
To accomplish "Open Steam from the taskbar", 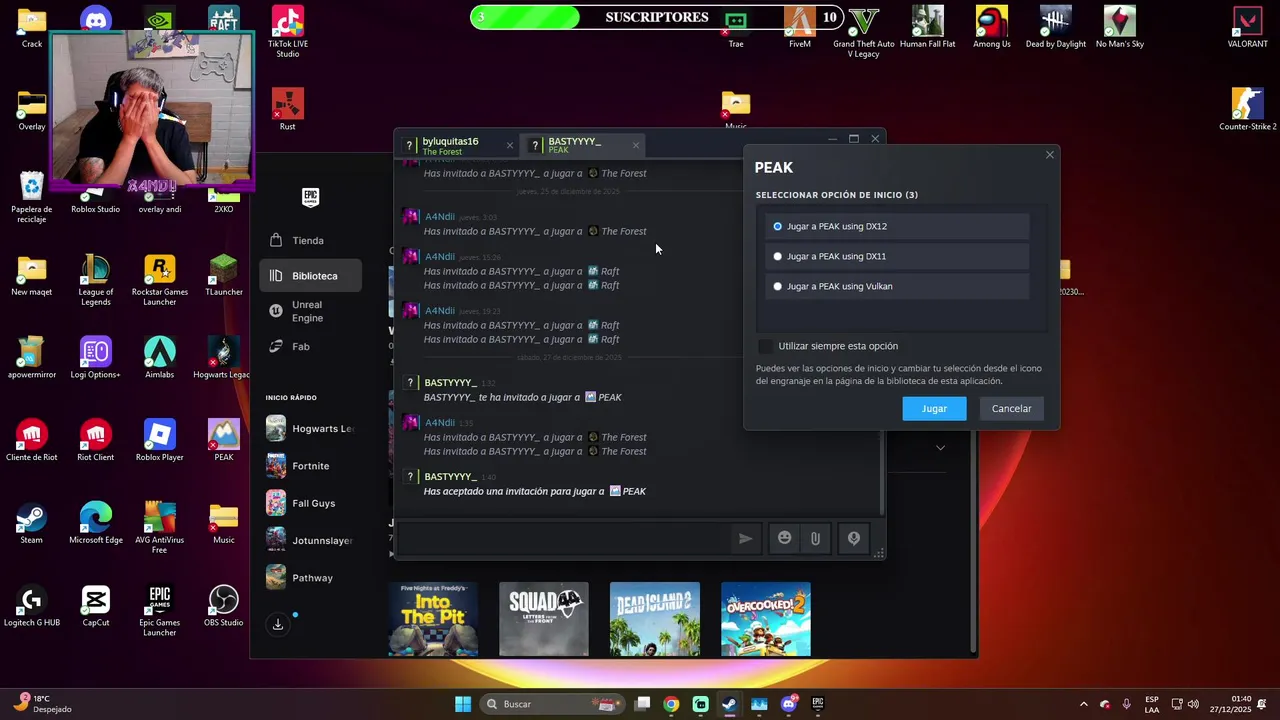I will (x=729, y=704).
